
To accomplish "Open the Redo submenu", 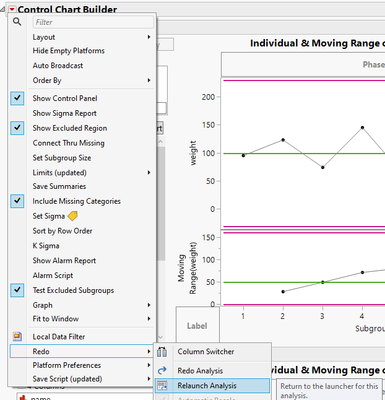I will 82,351.
